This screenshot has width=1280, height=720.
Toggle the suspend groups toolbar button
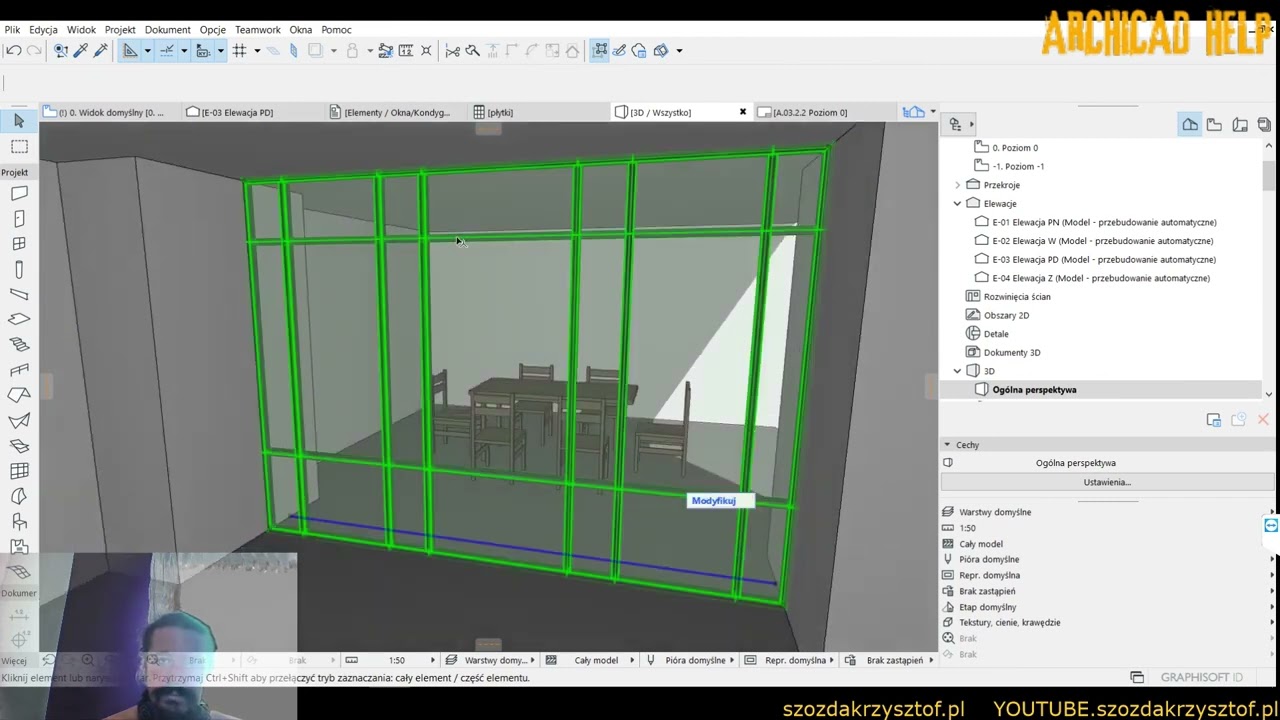pyautogui.click(x=600, y=51)
